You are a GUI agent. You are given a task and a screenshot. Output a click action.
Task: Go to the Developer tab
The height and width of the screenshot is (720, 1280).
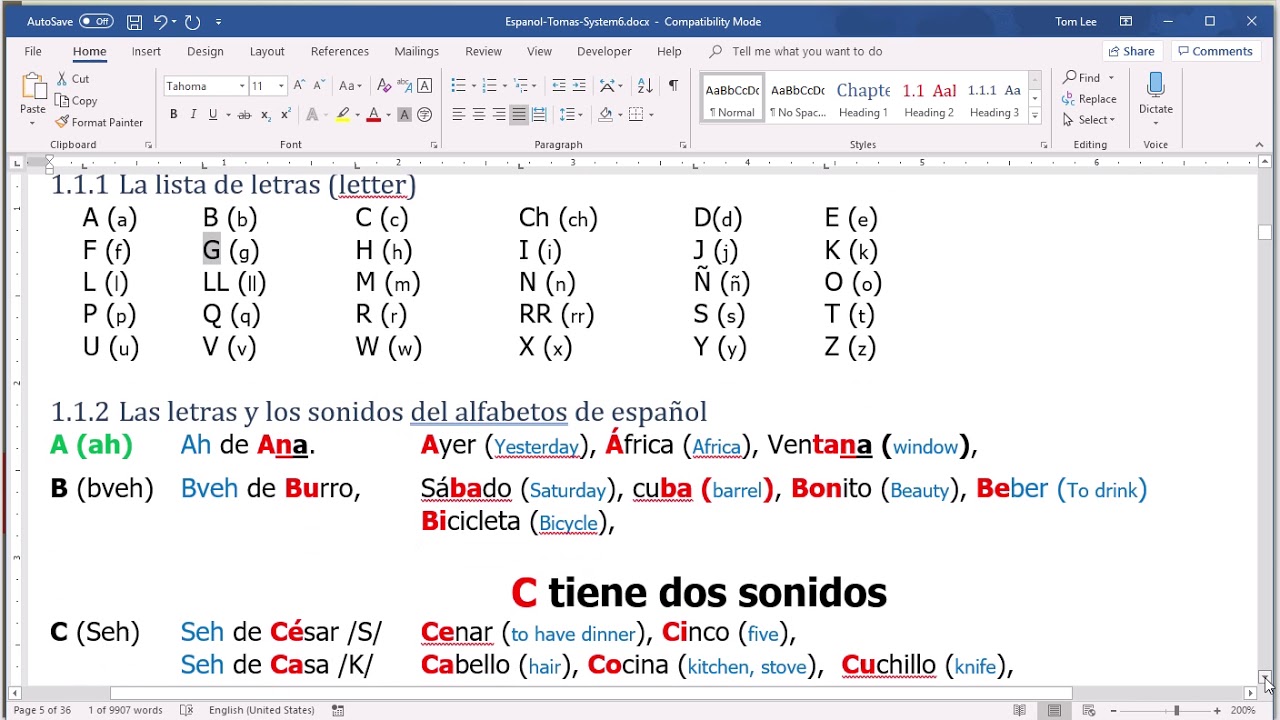[604, 51]
